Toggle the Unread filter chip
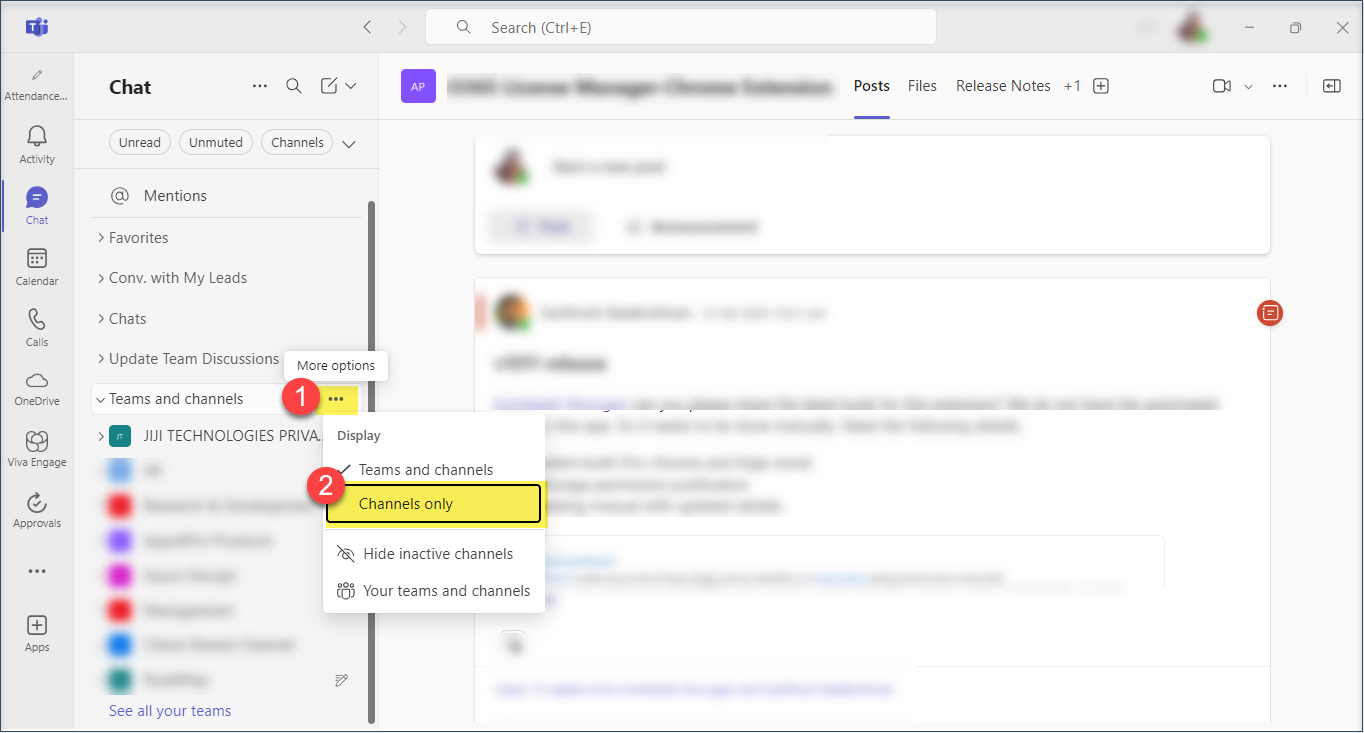 coord(140,142)
